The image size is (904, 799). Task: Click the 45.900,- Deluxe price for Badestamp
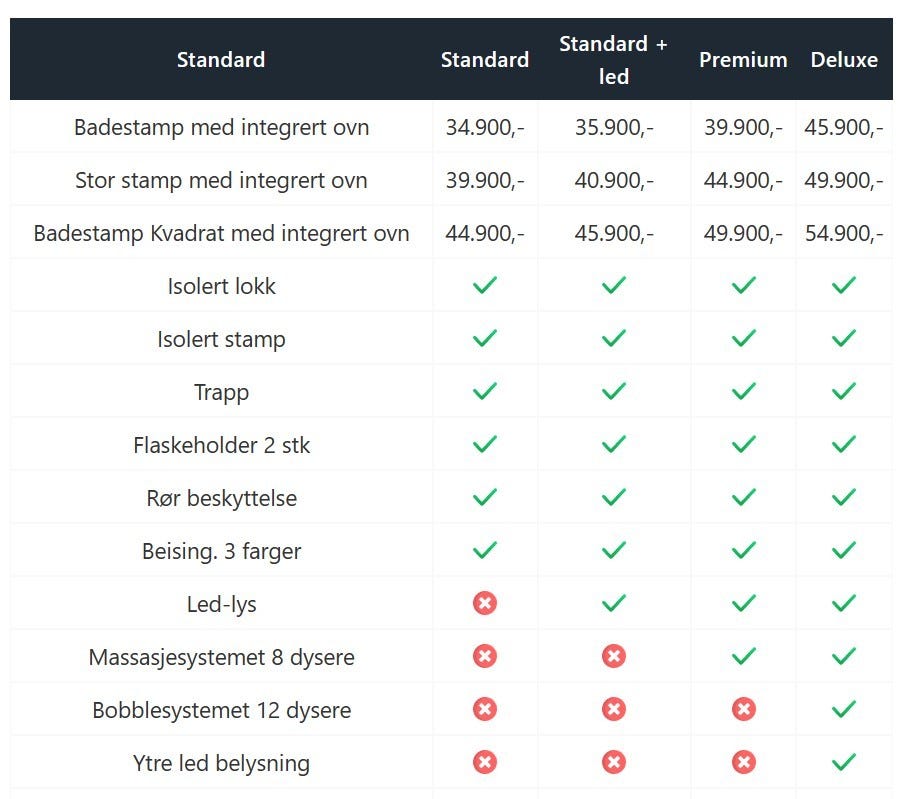click(x=844, y=127)
